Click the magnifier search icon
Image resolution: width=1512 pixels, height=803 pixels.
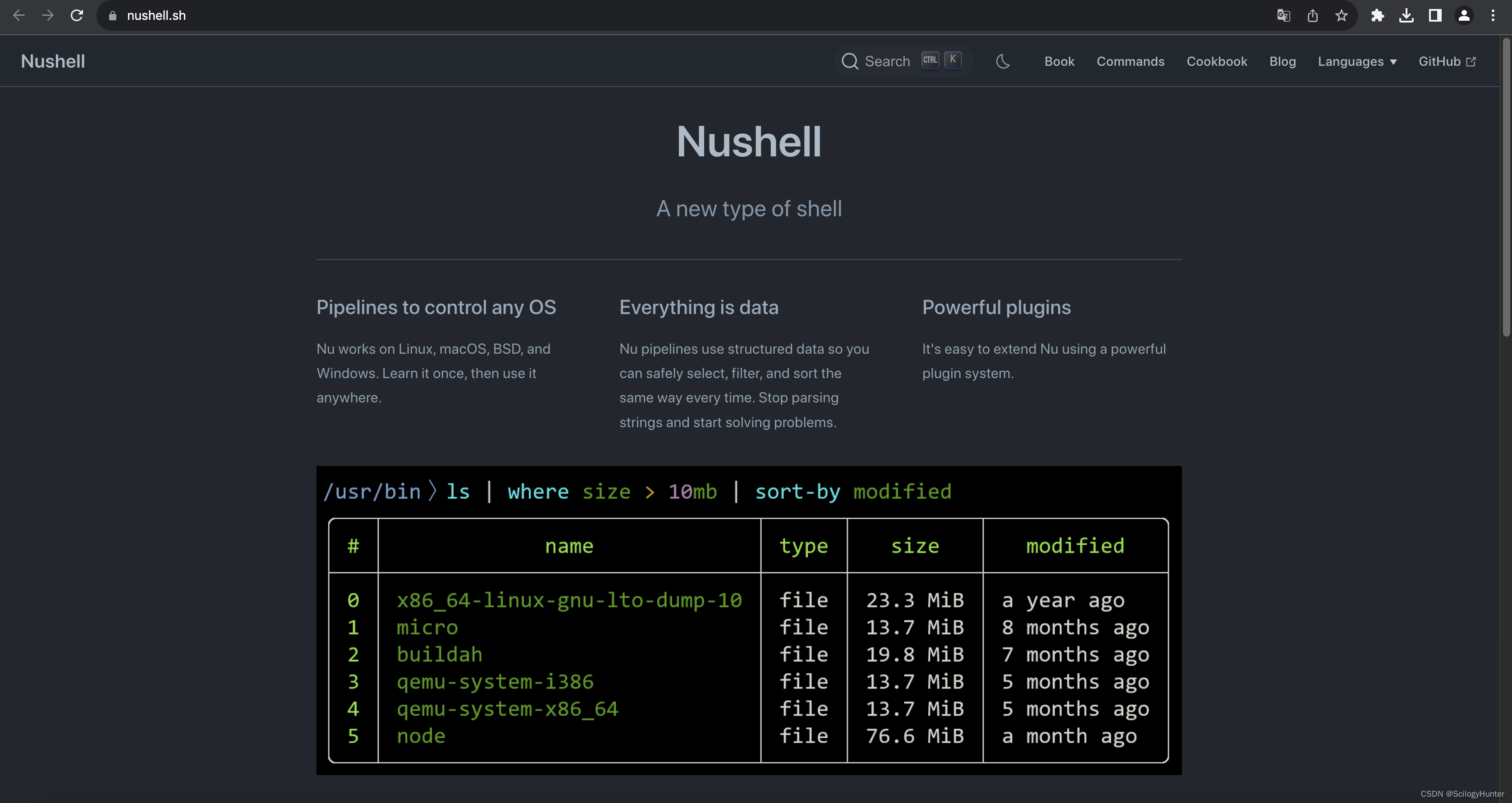[849, 61]
